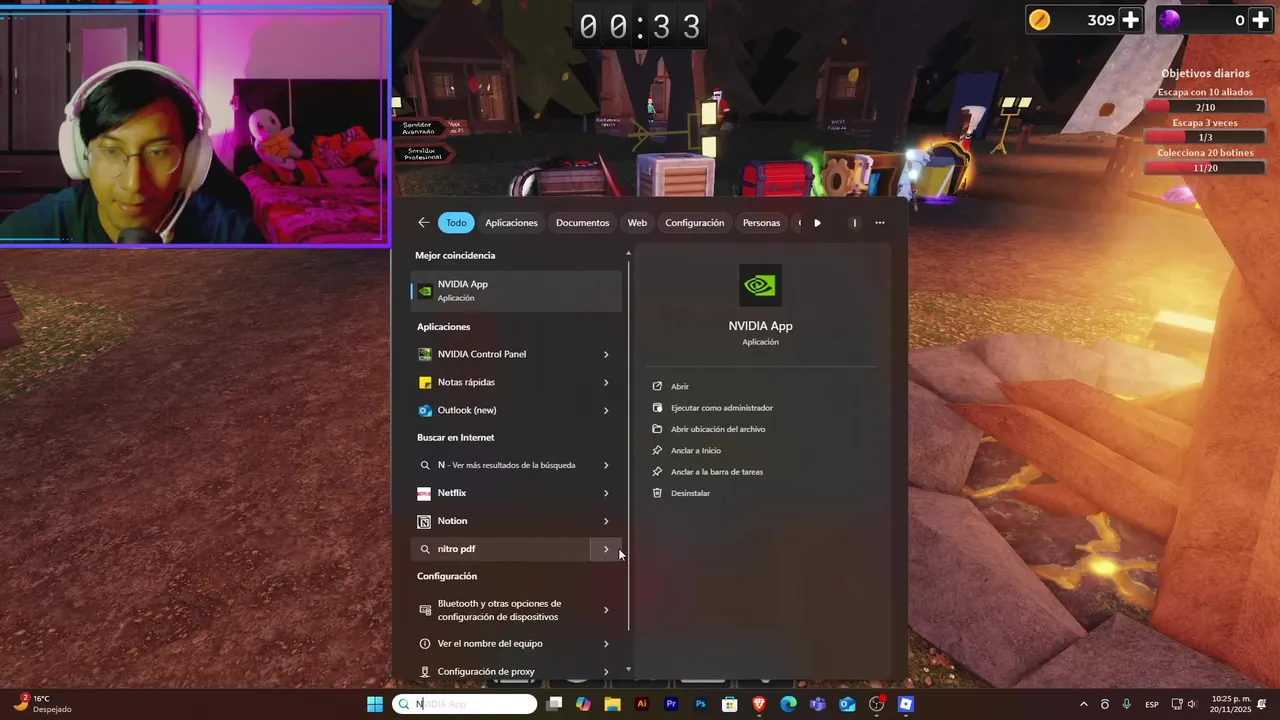Open the taskbar clock and date
Image resolution: width=1280 pixels, height=720 pixels.
click(x=1231, y=704)
